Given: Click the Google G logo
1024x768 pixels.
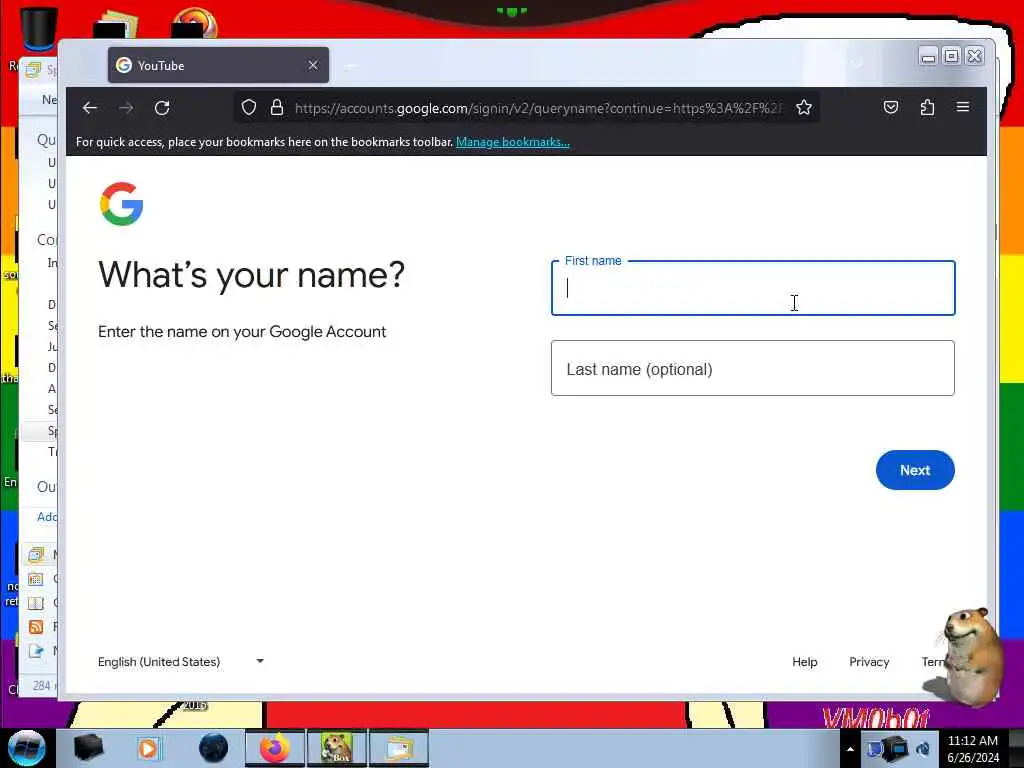Looking at the screenshot, I should (x=121, y=204).
